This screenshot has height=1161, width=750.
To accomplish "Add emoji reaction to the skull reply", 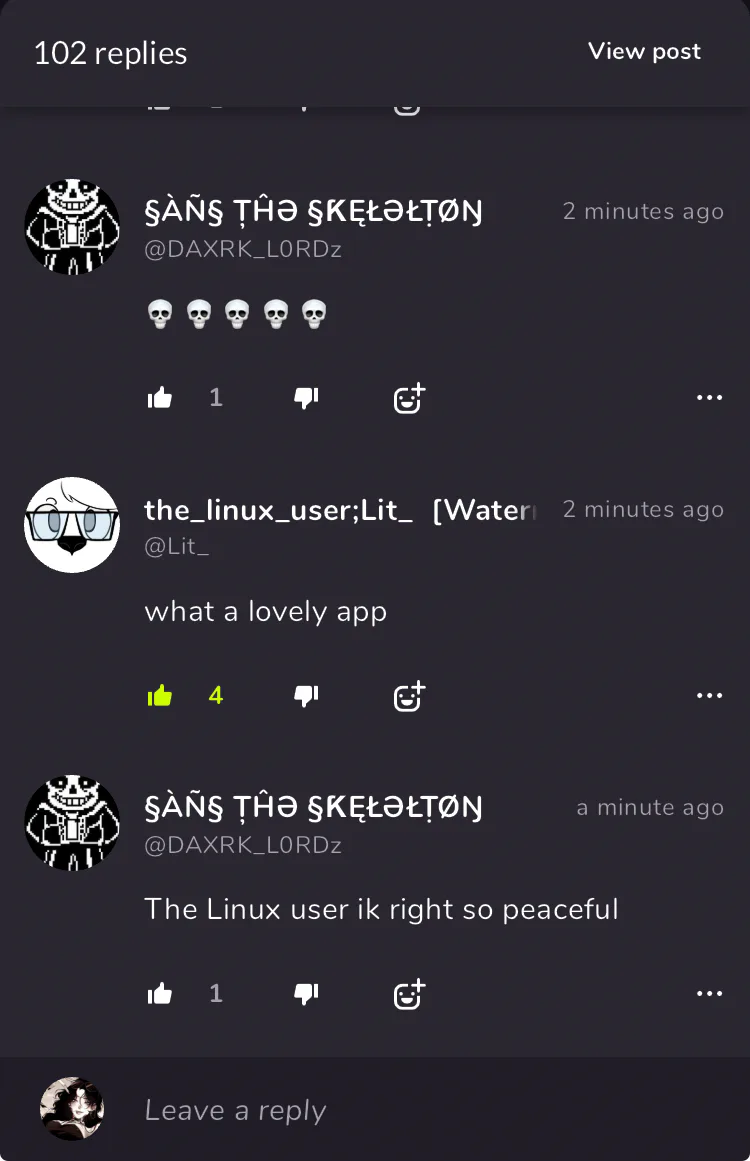I will (x=409, y=398).
